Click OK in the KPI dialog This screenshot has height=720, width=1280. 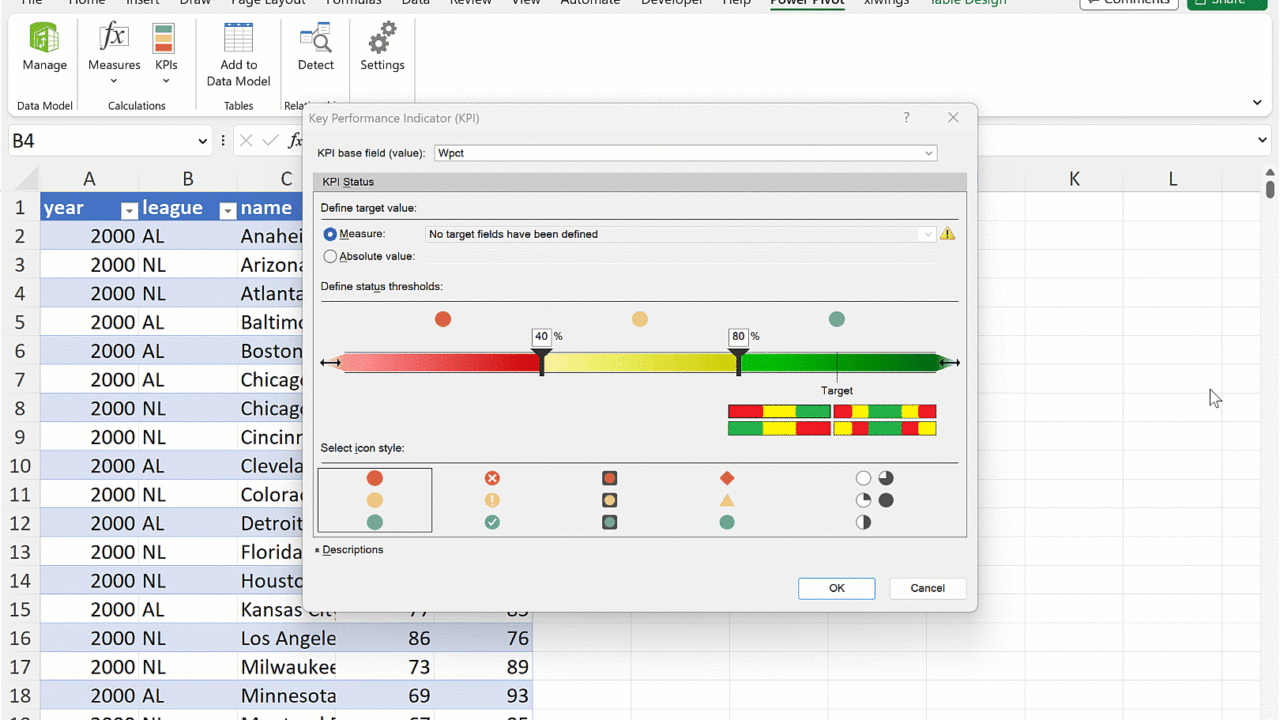pos(837,588)
